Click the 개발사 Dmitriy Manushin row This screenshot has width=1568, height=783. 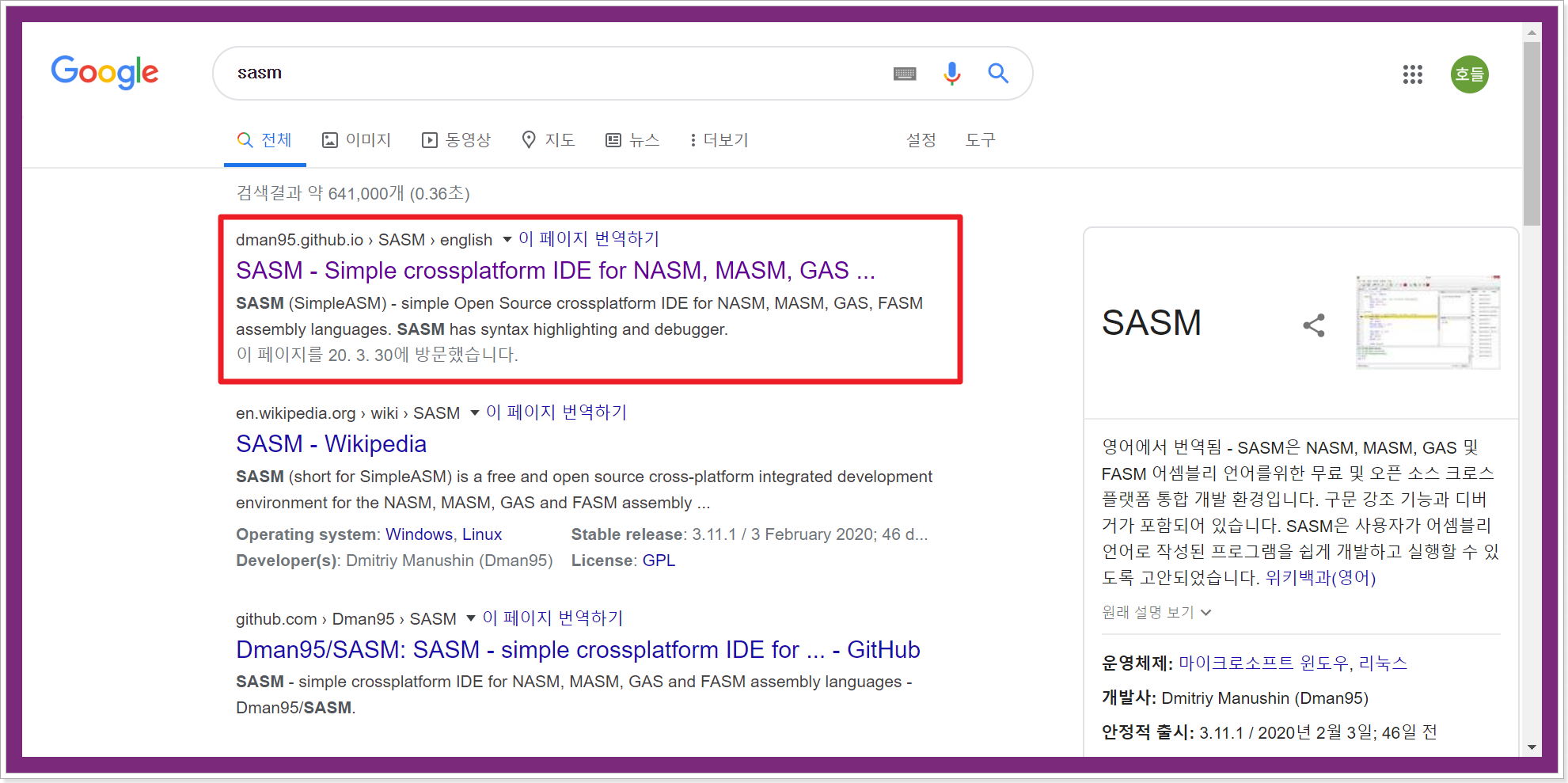click(x=1235, y=698)
